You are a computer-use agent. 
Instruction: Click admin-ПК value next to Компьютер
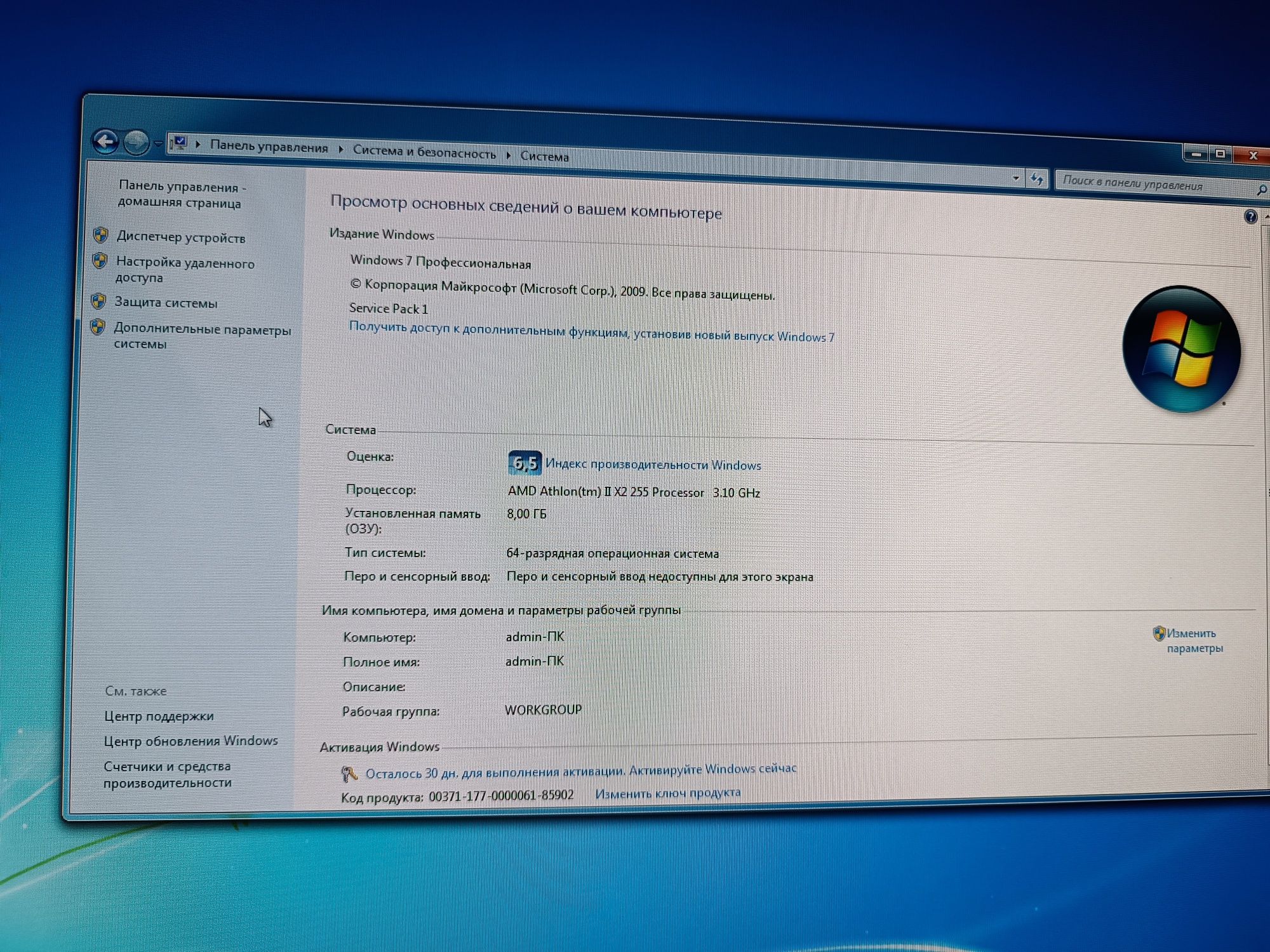[x=535, y=637]
